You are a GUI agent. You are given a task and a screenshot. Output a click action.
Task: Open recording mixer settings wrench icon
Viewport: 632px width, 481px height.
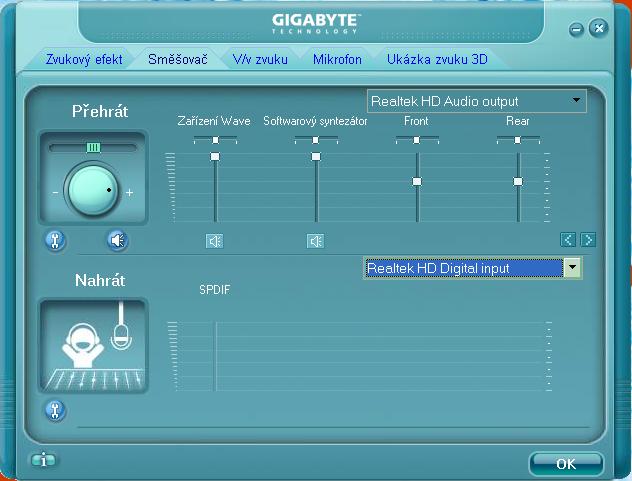(55, 411)
